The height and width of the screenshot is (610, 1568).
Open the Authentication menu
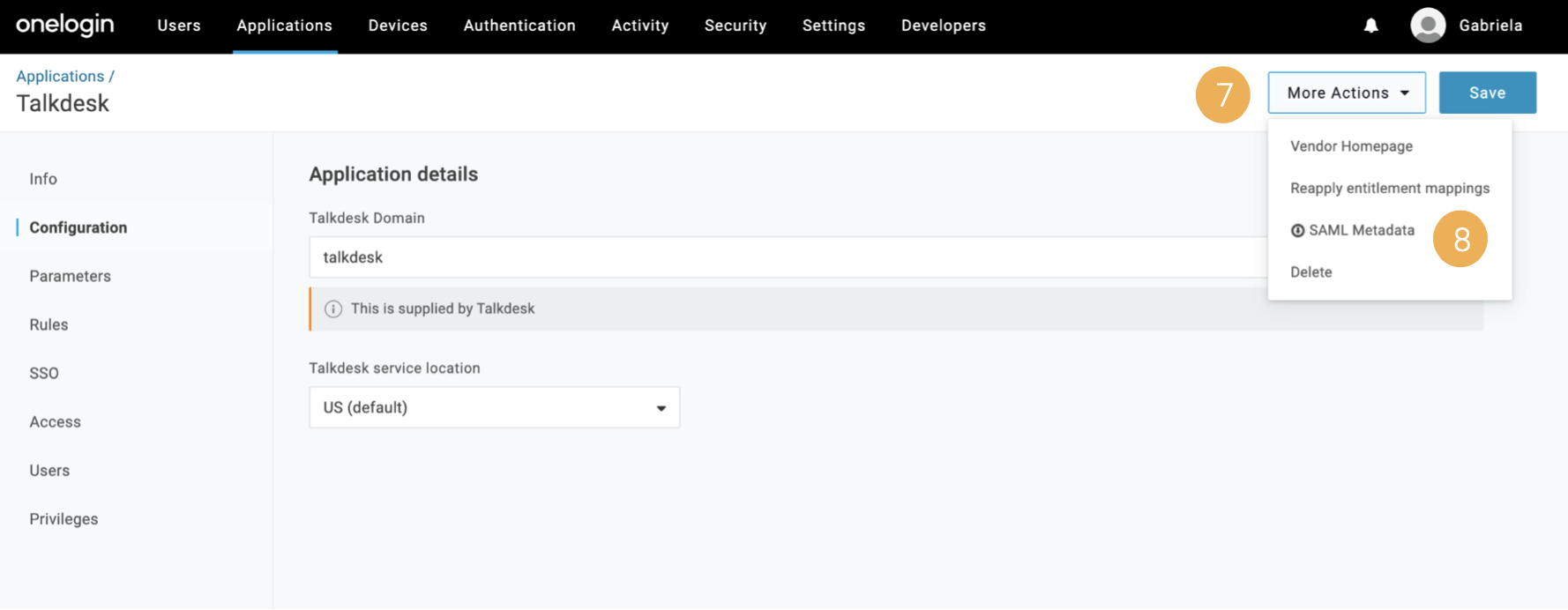pos(519,26)
